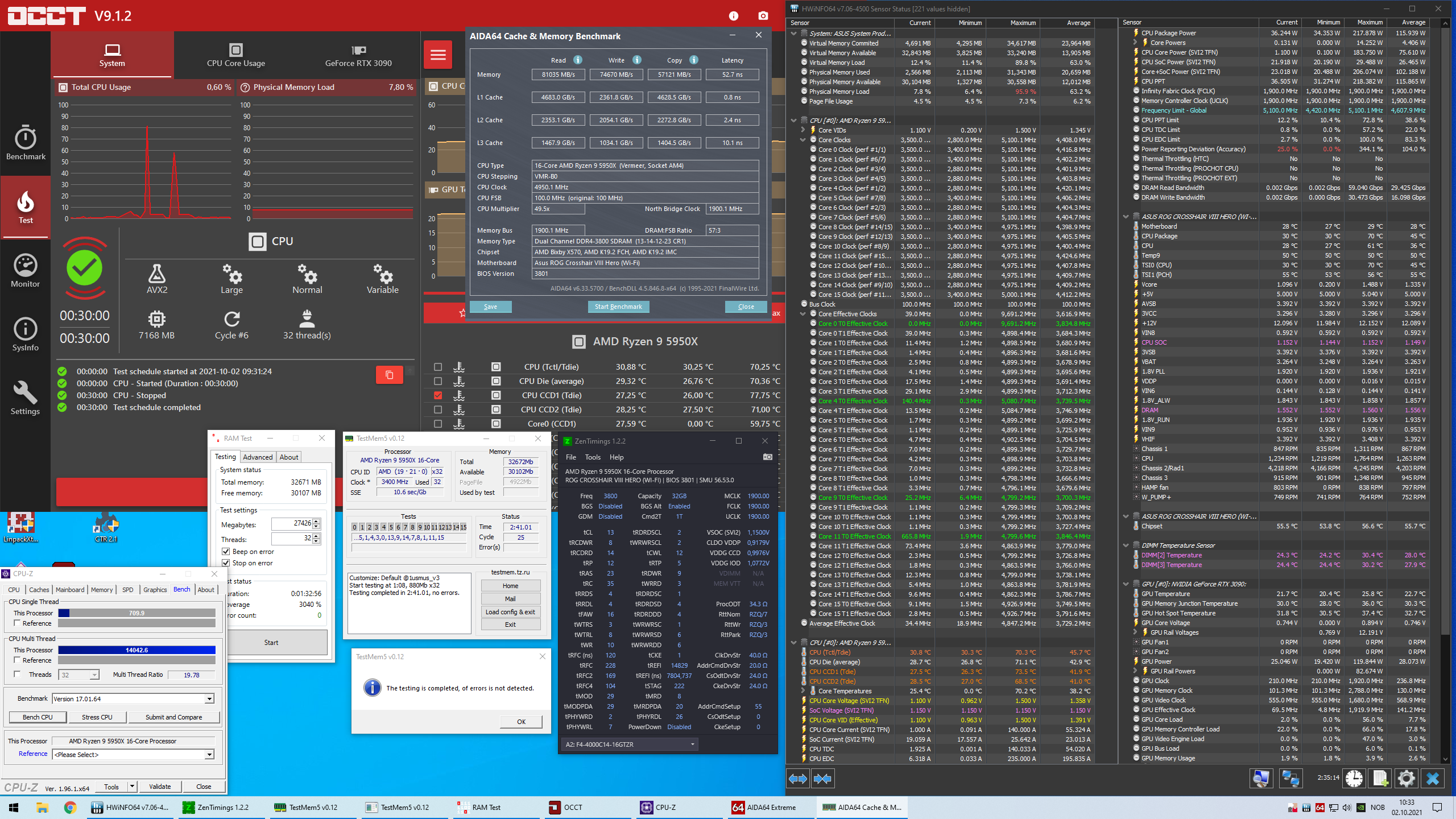Click graph icon on CPU Die (average) row
Viewport: 1456px width, 819px height.
coord(459,381)
